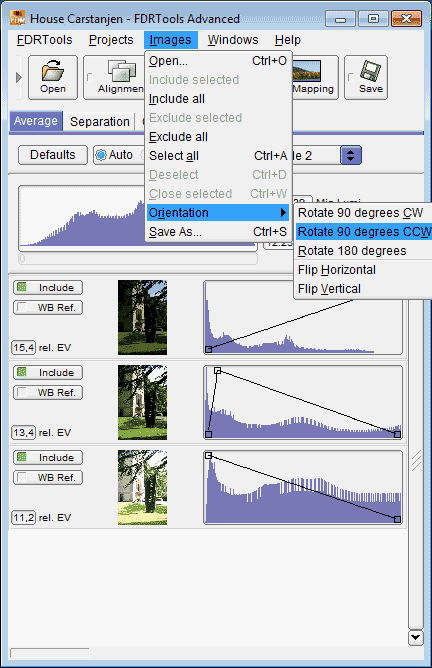
Task: Choose Rotate 90 degrees CCW
Action: 364,232
